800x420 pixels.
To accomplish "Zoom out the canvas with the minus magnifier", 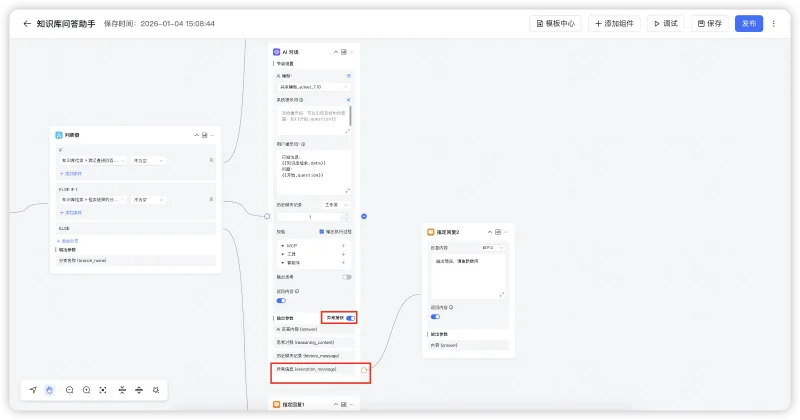I will click(69, 390).
